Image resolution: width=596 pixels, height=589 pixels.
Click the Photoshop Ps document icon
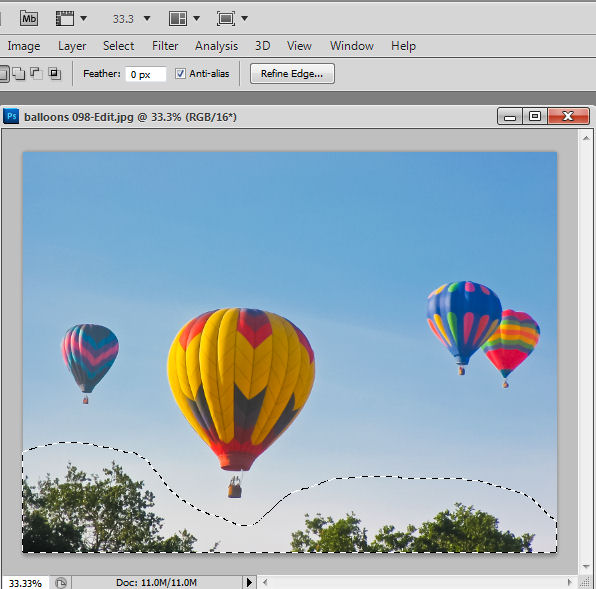point(11,116)
